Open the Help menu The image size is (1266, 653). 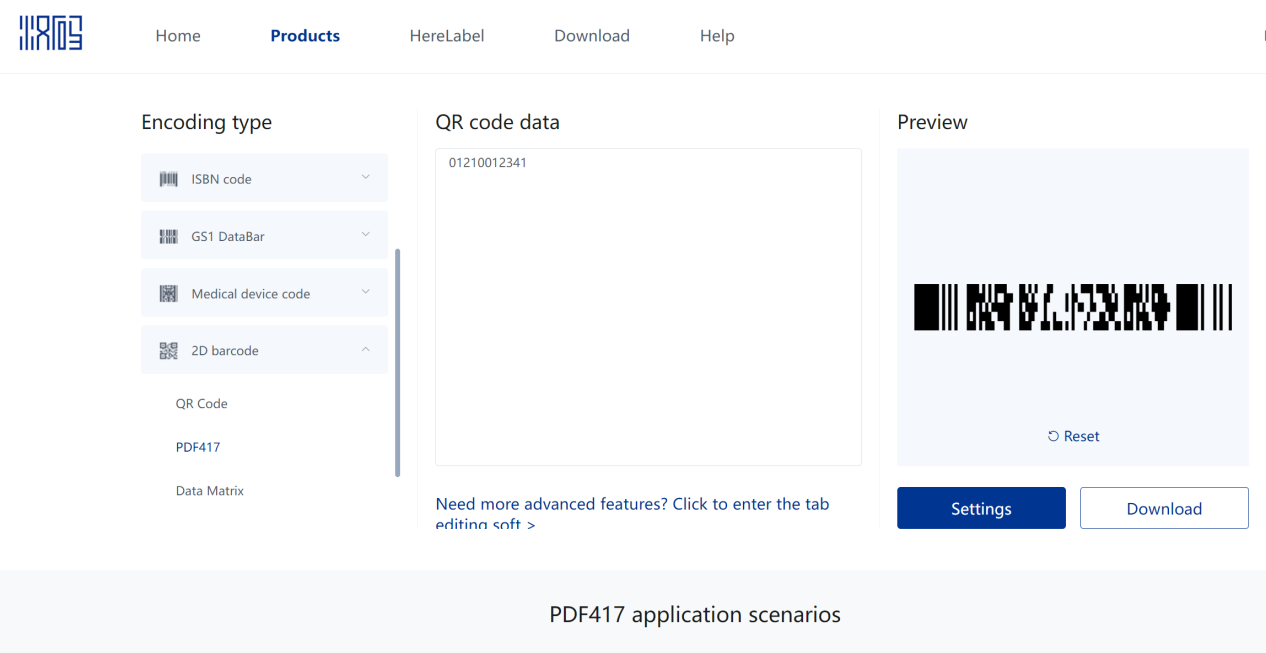click(717, 36)
